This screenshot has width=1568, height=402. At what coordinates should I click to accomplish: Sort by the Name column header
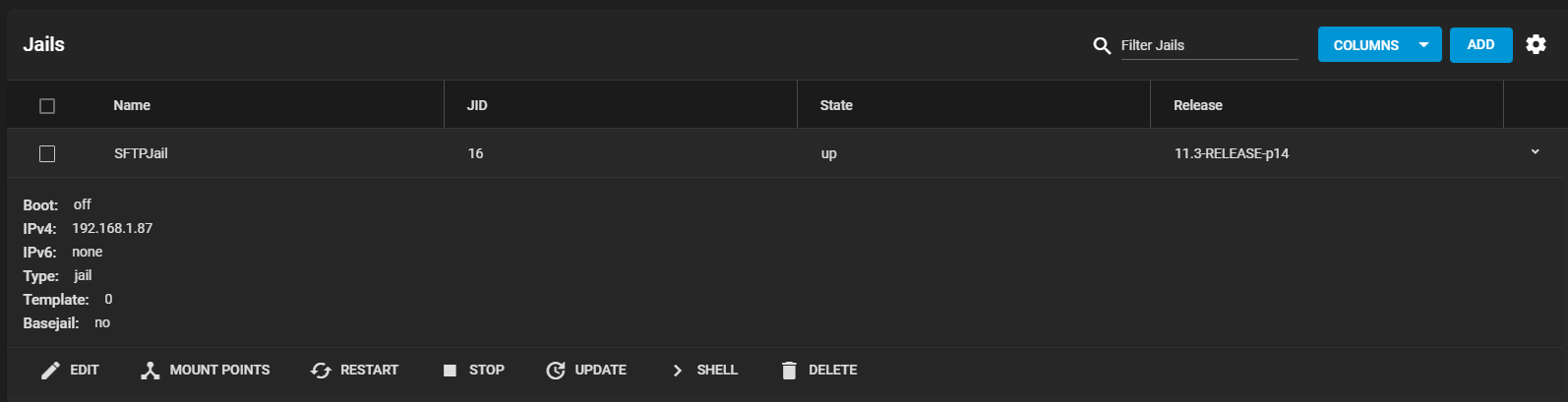point(132,105)
